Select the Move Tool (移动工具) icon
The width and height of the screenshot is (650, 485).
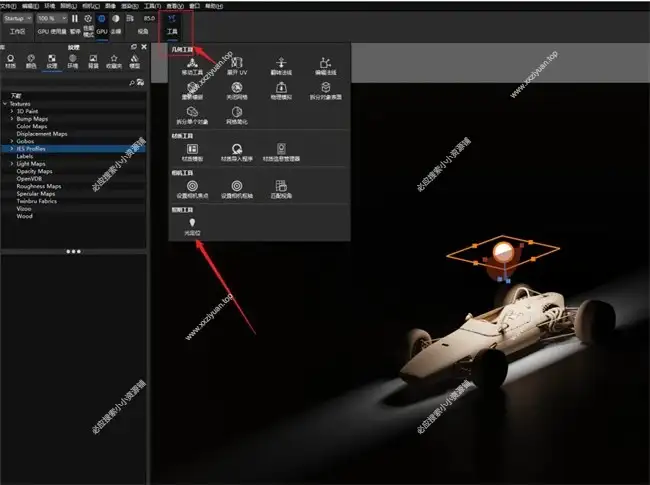click(x=192, y=63)
